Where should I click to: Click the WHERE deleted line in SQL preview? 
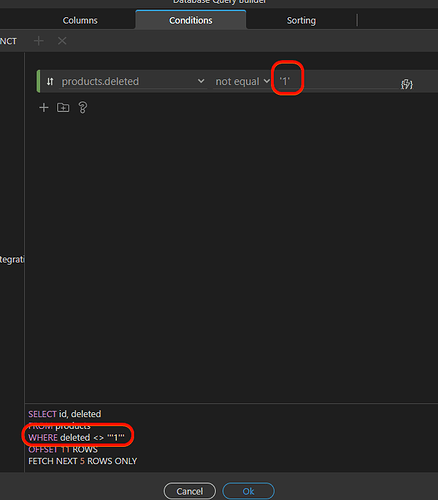point(76,437)
